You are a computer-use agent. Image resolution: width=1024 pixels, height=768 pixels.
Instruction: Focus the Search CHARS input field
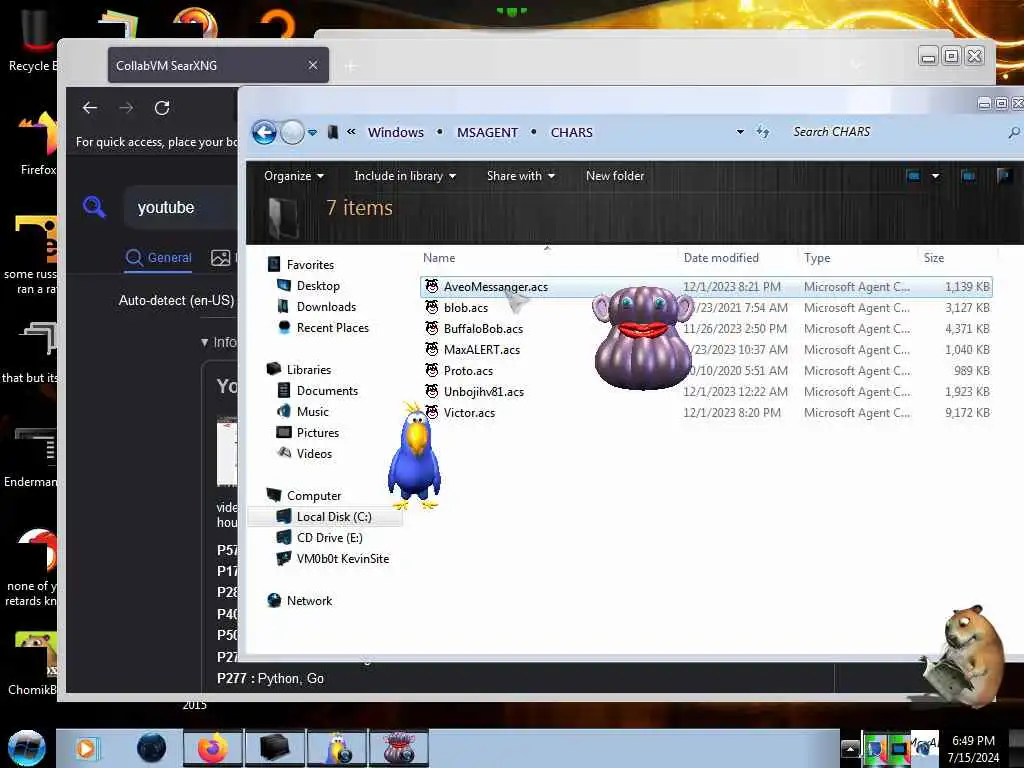coord(895,132)
